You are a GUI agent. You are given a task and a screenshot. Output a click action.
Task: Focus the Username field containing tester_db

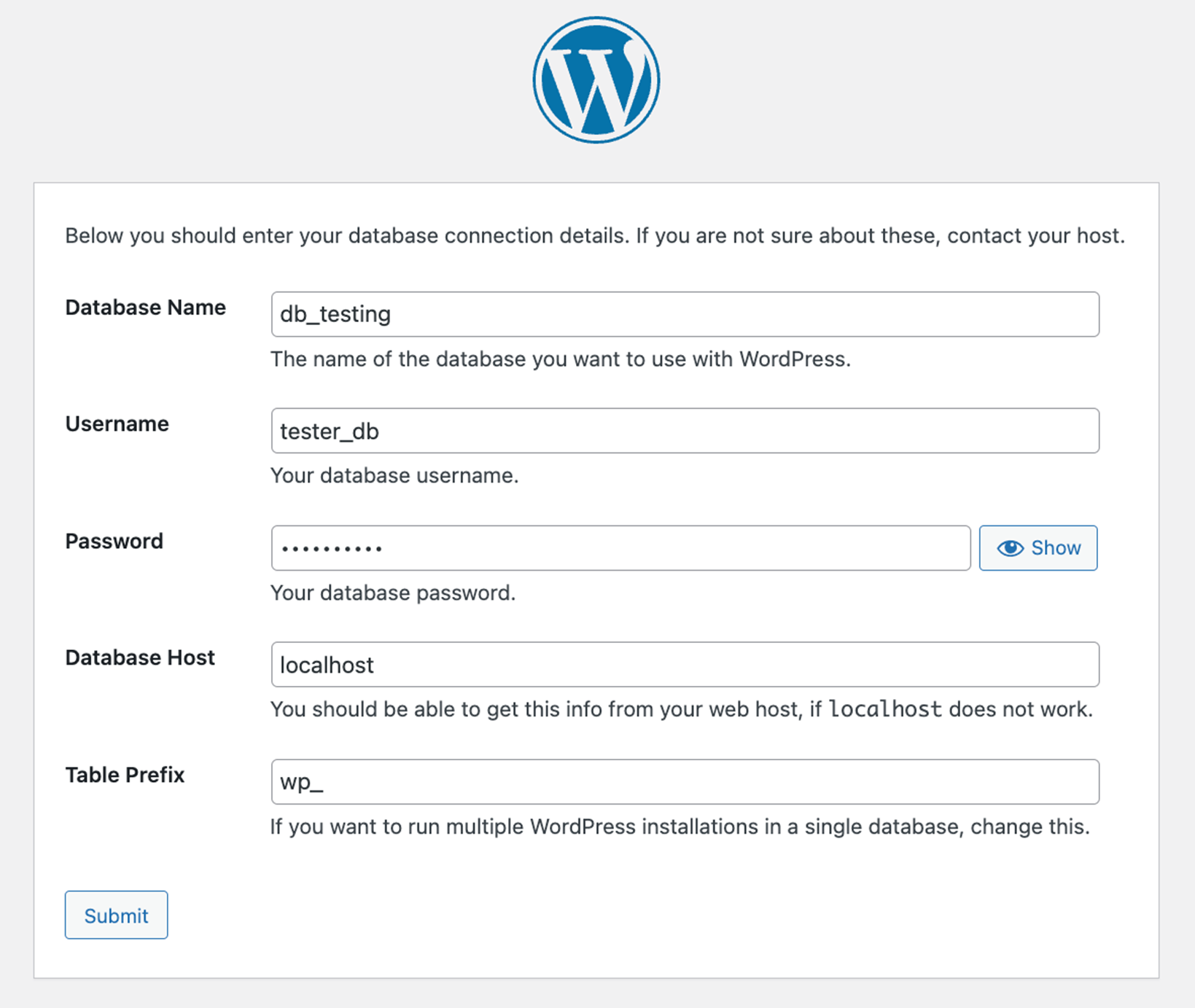click(x=685, y=431)
